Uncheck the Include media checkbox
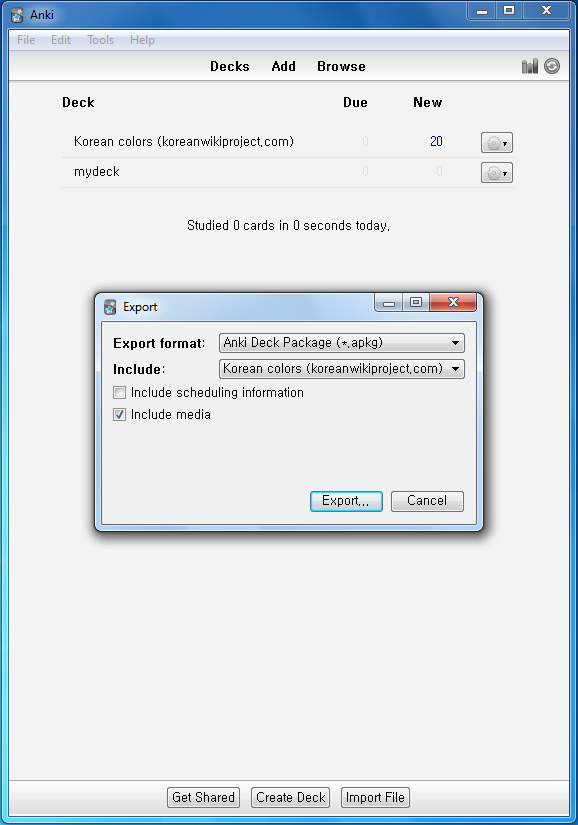The height and width of the screenshot is (825, 578). [119, 415]
